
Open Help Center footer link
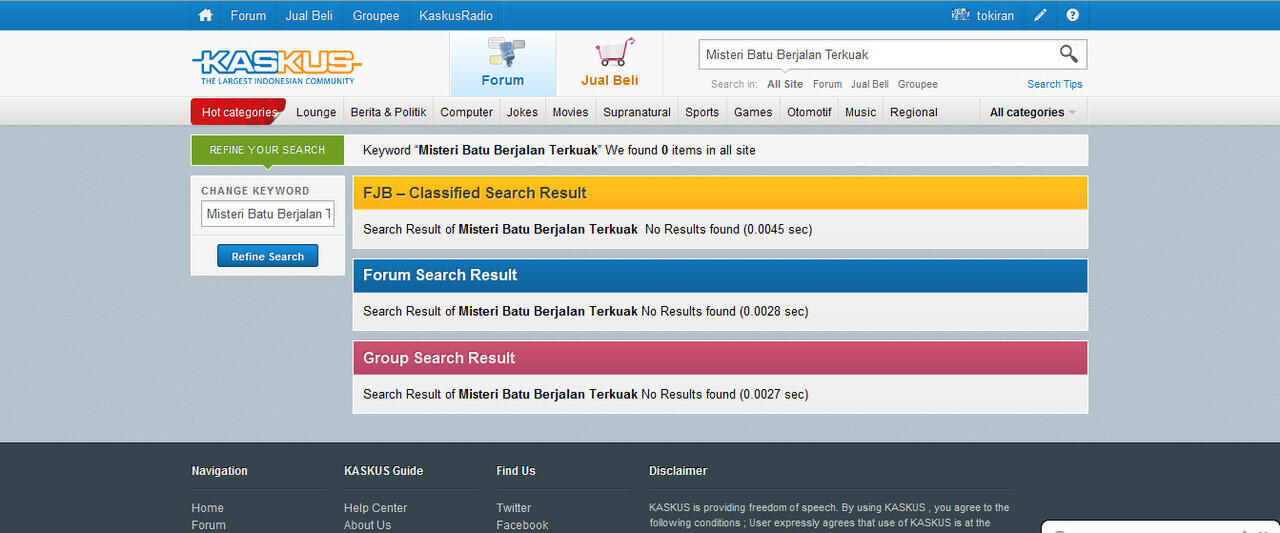coord(376,508)
